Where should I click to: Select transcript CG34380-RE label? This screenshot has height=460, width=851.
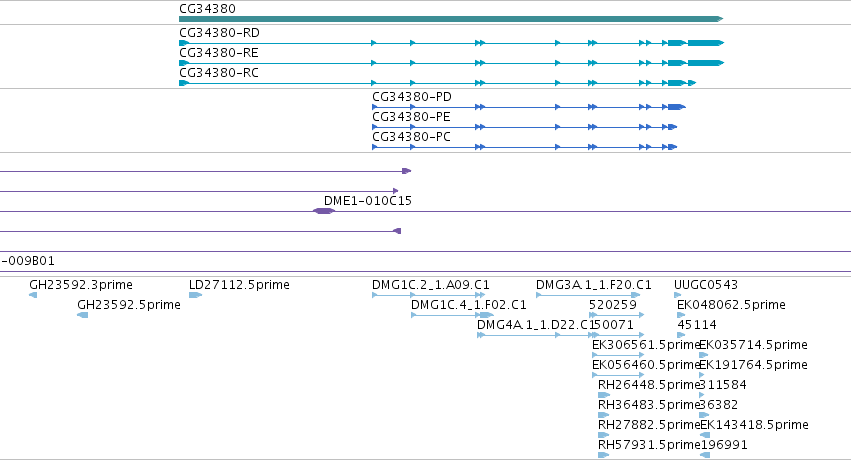coord(219,53)
